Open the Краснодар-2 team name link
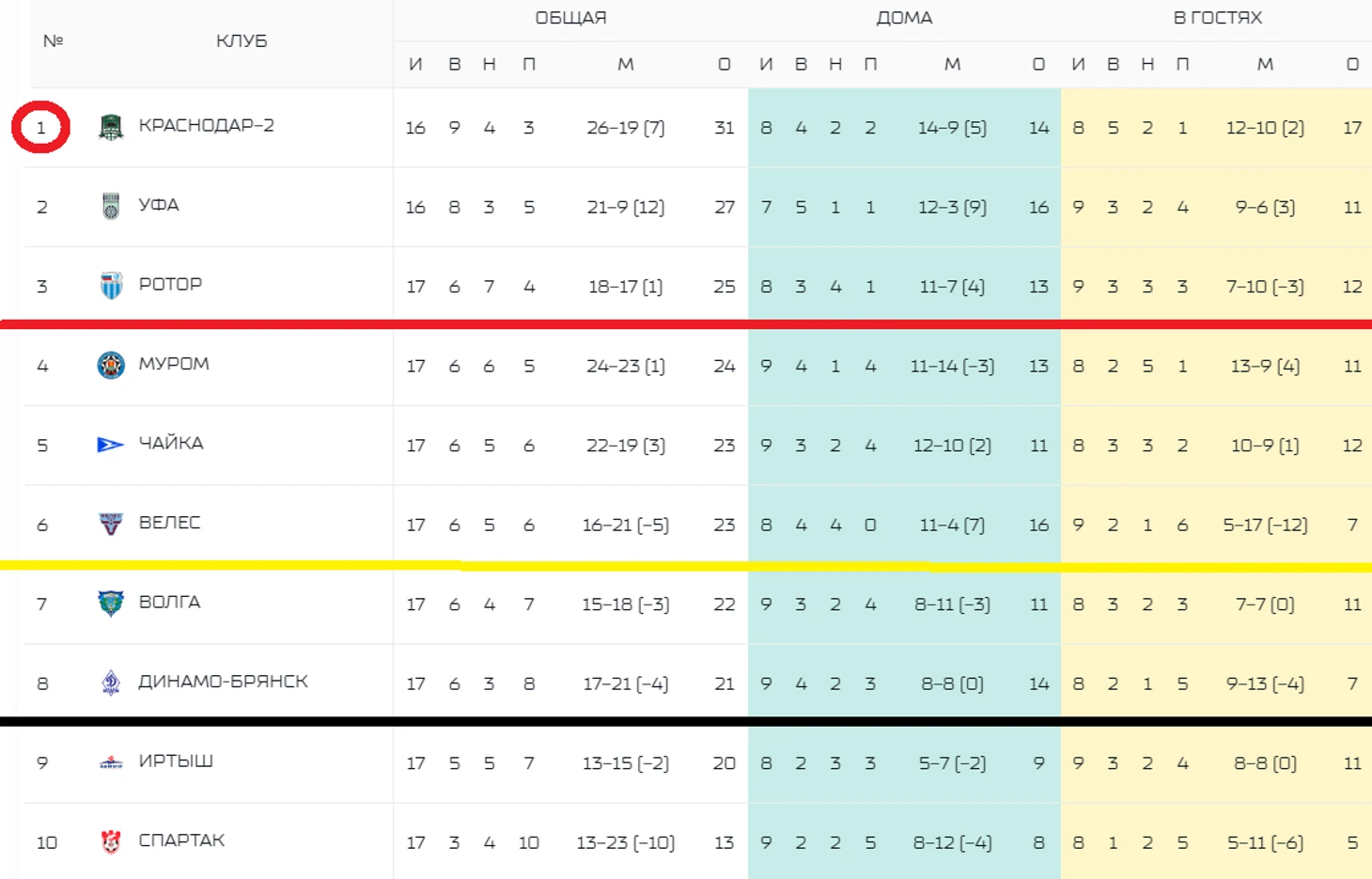Image resolution: width=1372 pixels, height=879 pixels. [206, 126]
